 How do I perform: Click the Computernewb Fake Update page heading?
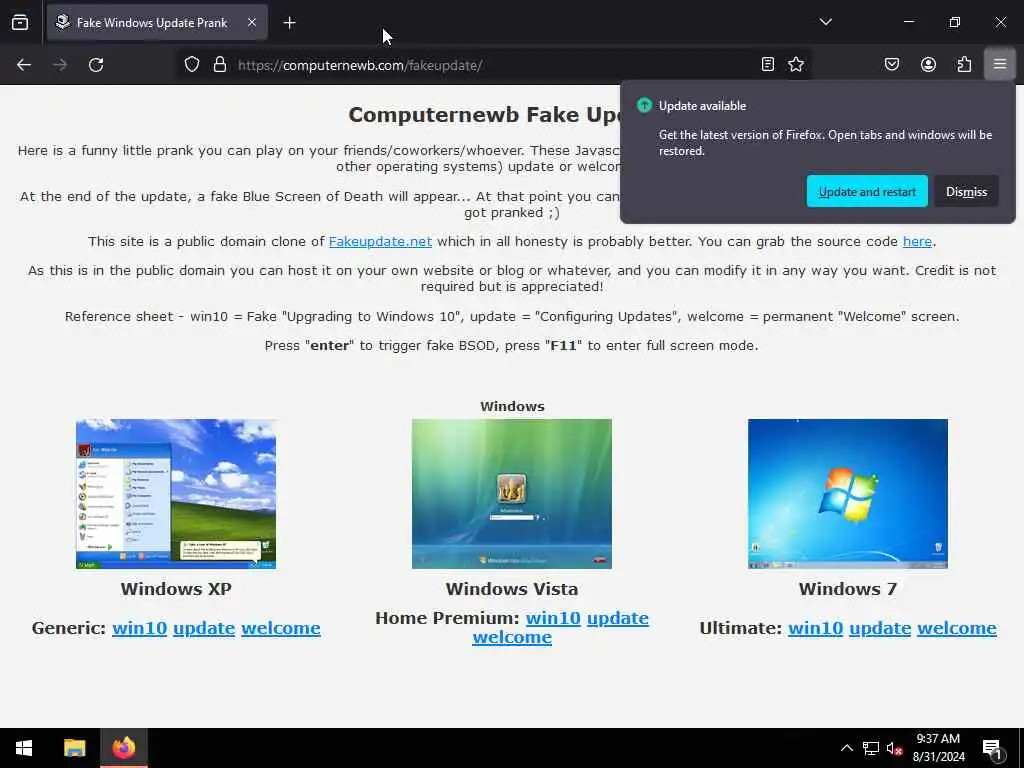tap(483, 115)
